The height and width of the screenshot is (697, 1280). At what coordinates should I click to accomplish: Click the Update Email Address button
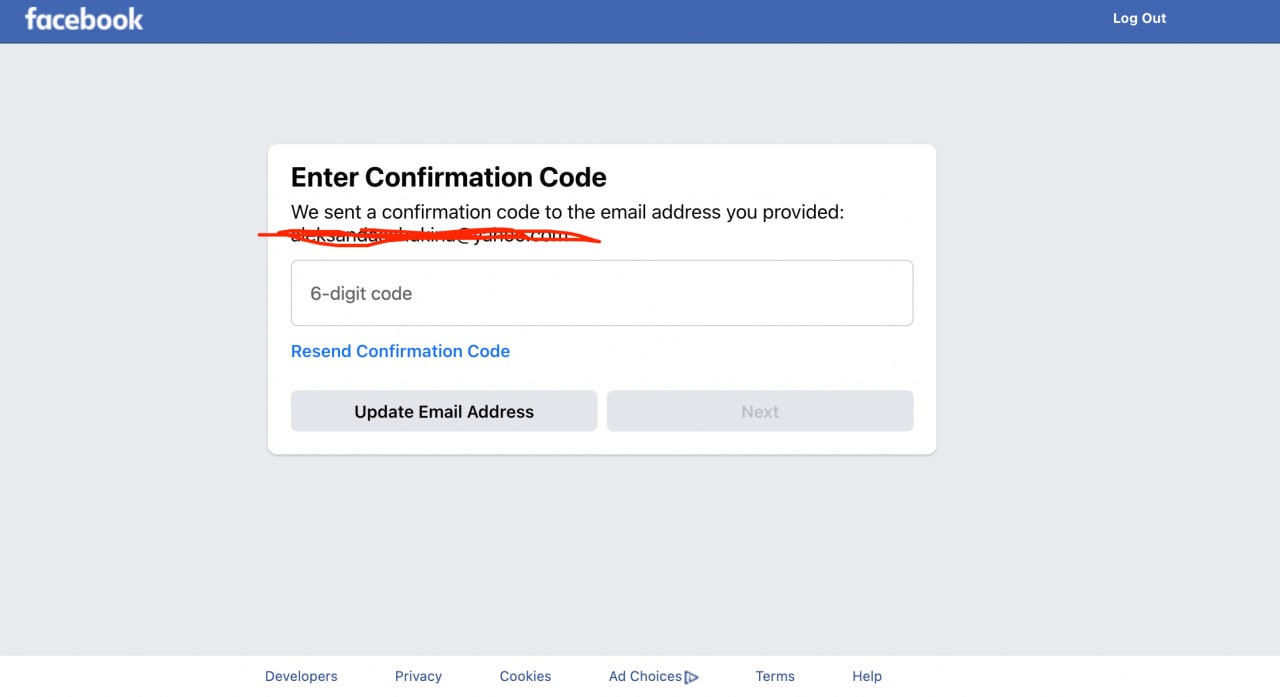click(444, 411)
